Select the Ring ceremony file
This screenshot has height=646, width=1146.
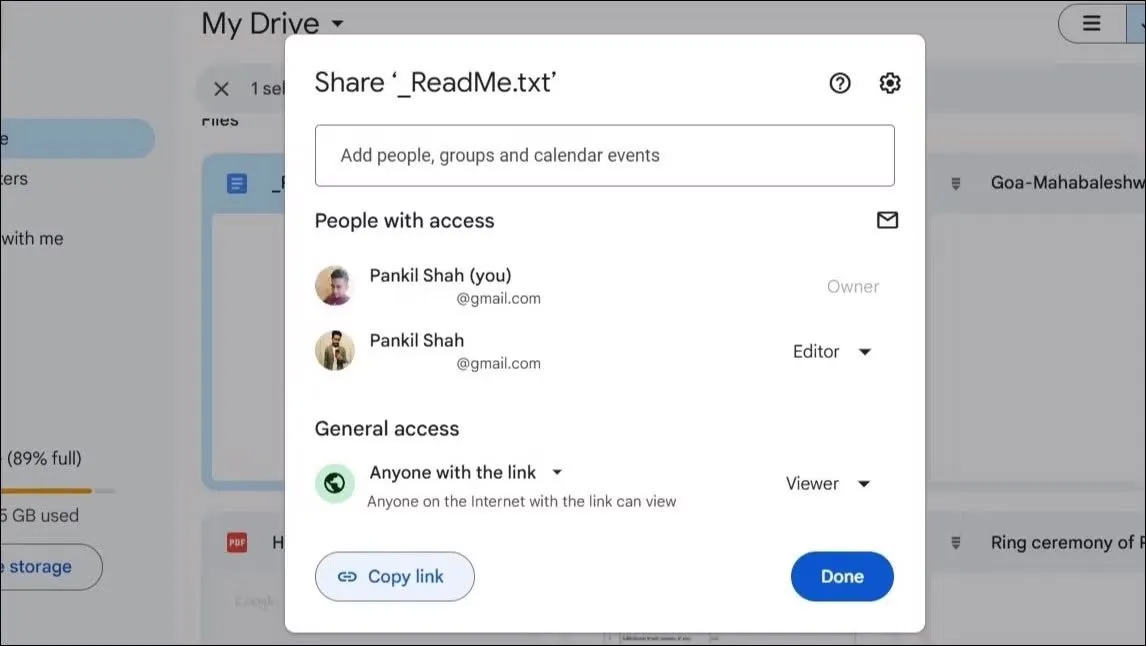(x=1060, y=543)
